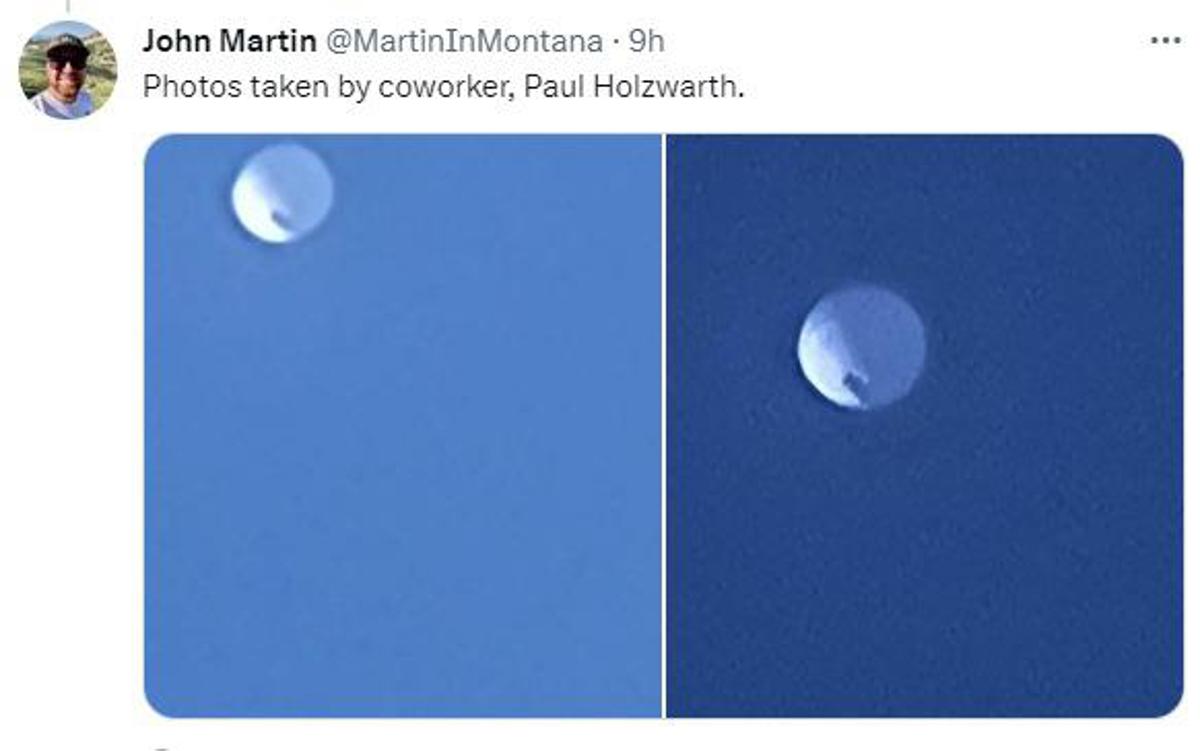Click the tweet text about photos by coworker
Viewport: 1200px width, 751px height.
point(444,87)
